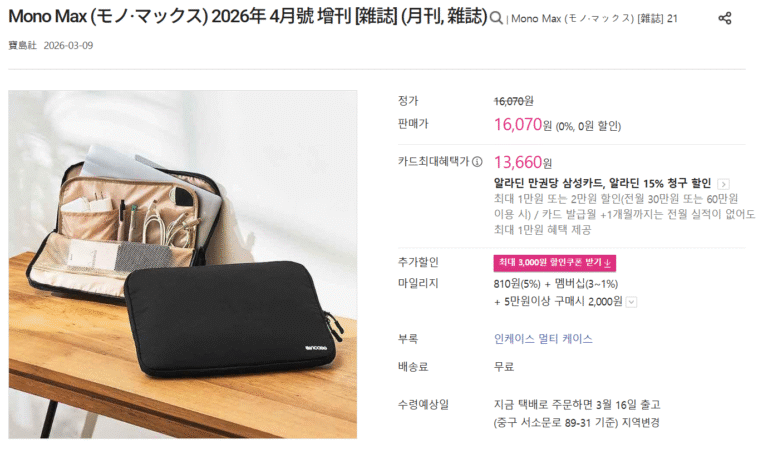Screen dimensions: 768x449
Task: Expand the 5만원이상 구매시 2,000원 dropdown
Action: tap(631, 302)
